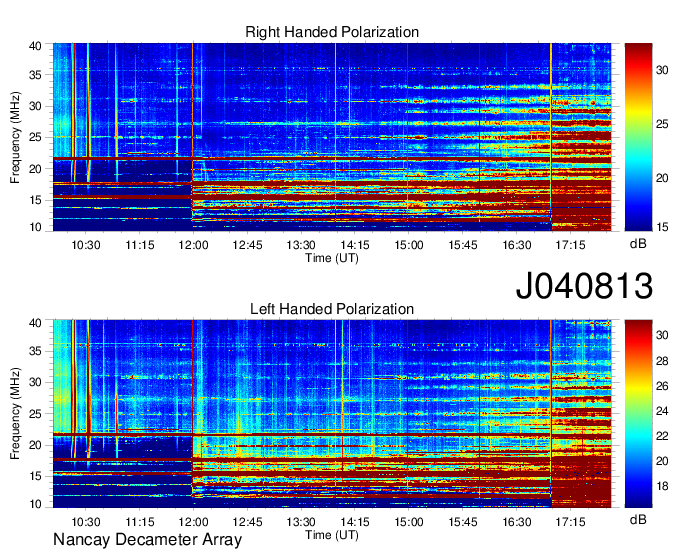
Task: Click '11:15' tick of right-handed plot
Action: (x=140, y=245)
